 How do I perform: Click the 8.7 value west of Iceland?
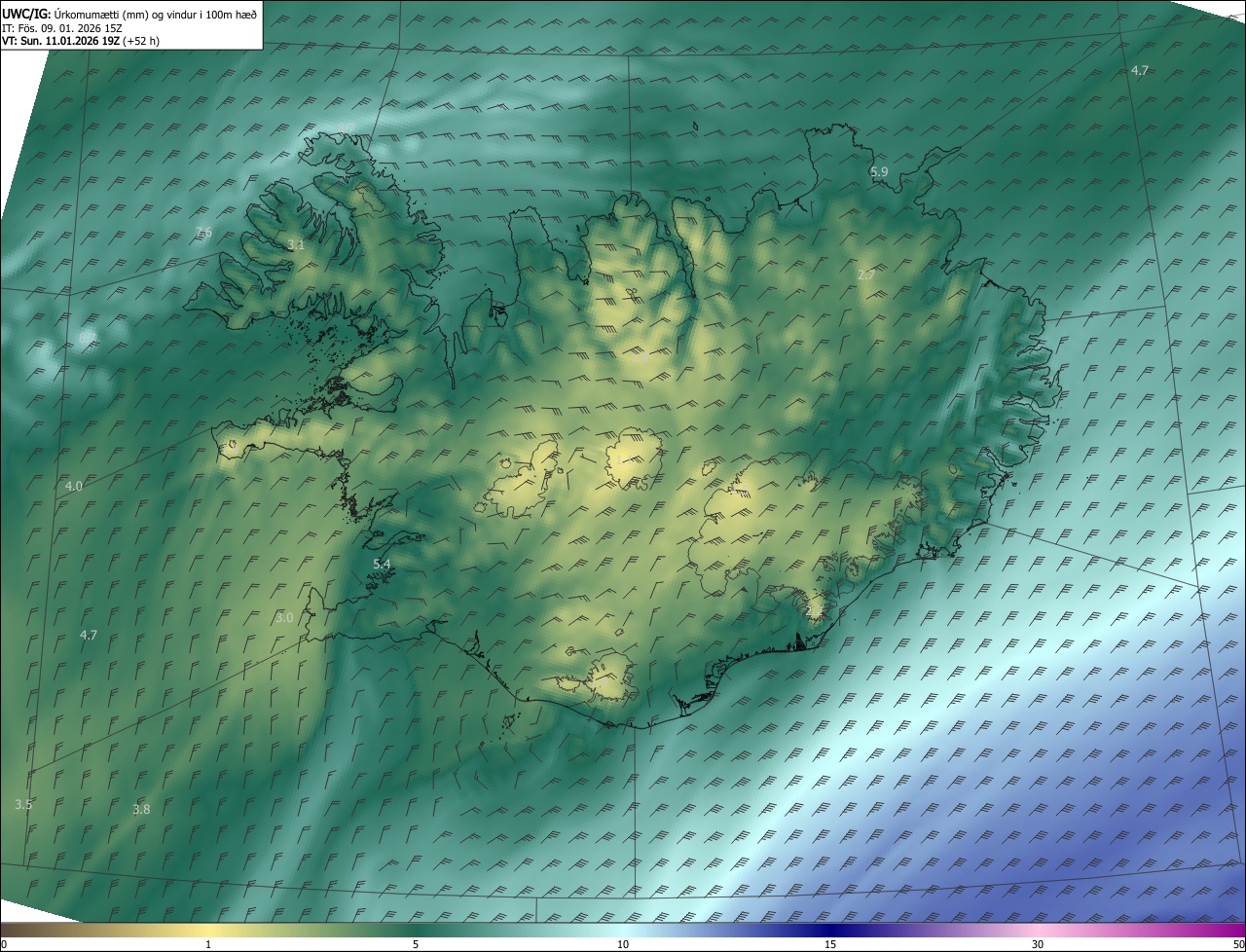pyautogui.click(x=88, y=338)
